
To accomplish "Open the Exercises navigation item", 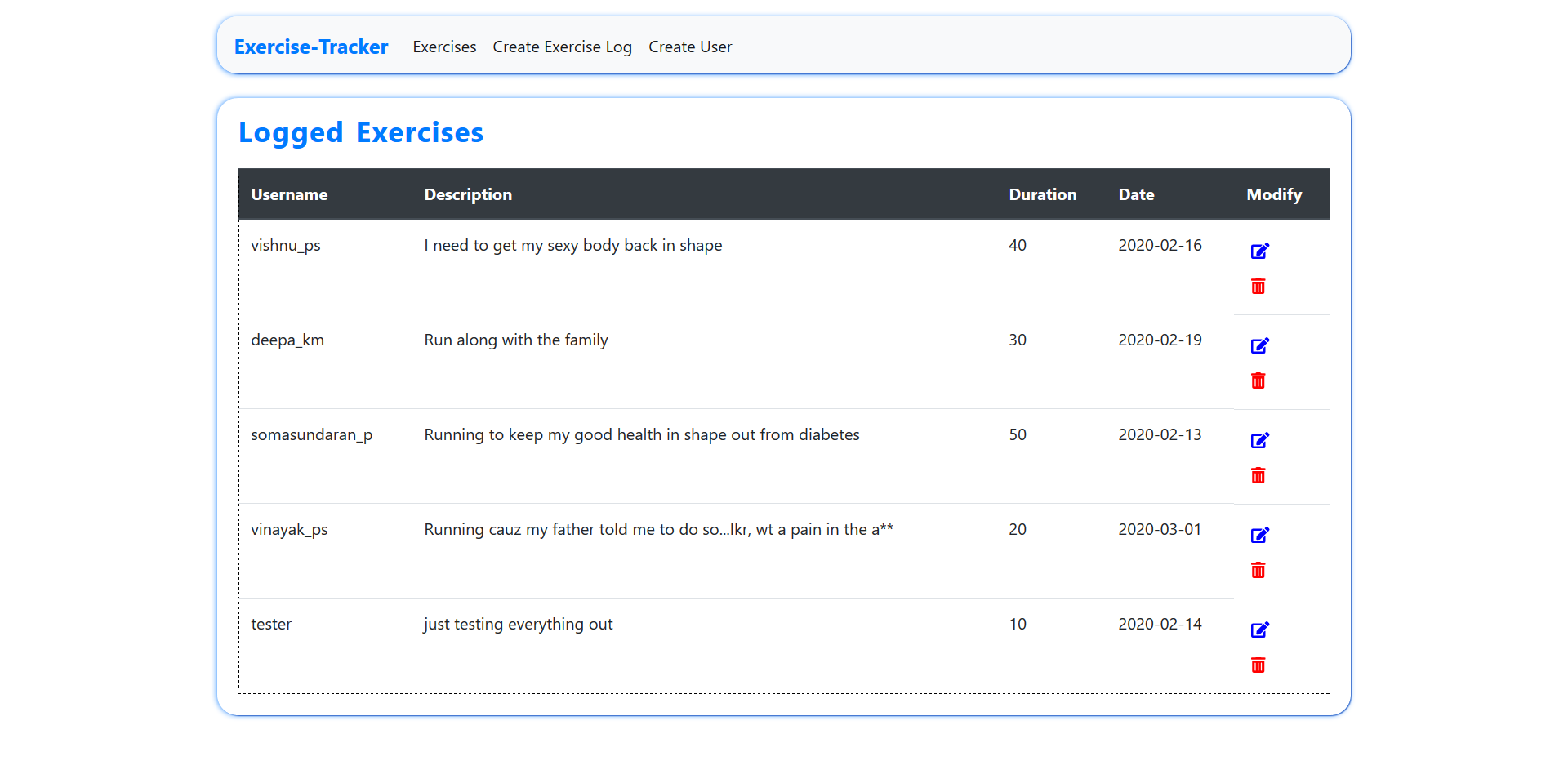I will [444, 47].
